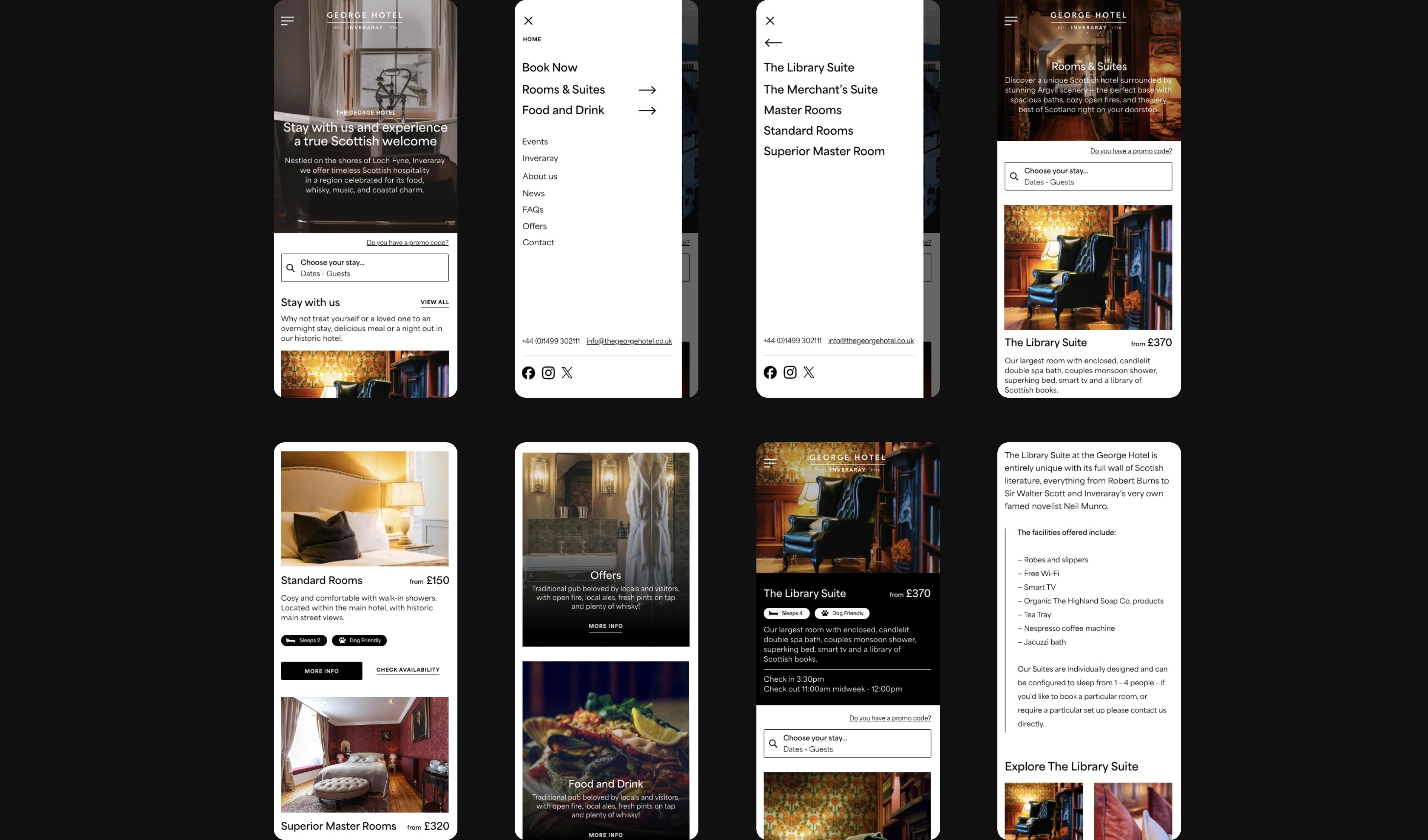The image size is (1428, 840).
Task: Click Dog Friendly badge under Standard Rooms
Action: pyautogui.click(x=359, y=641)
